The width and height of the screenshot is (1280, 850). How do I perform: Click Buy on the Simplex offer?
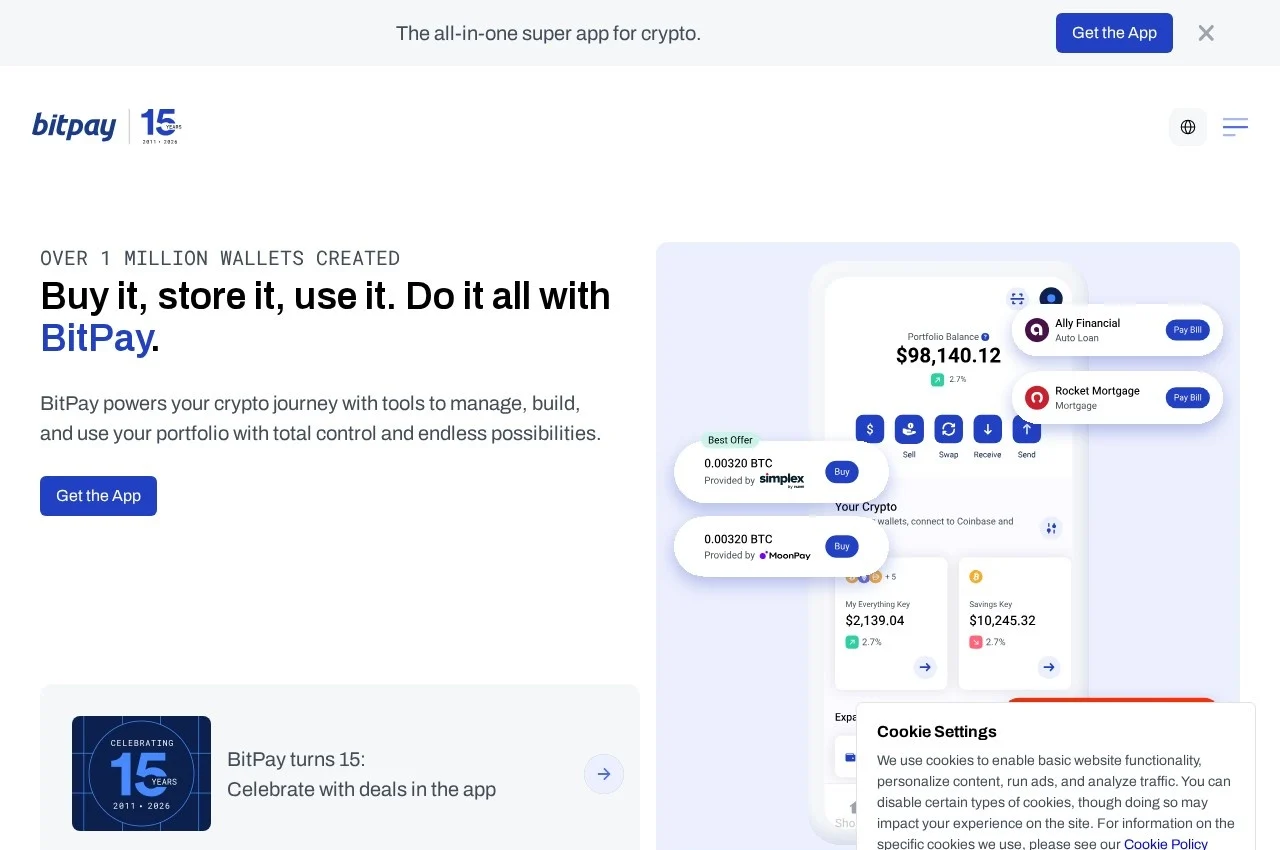coord(842,472)
